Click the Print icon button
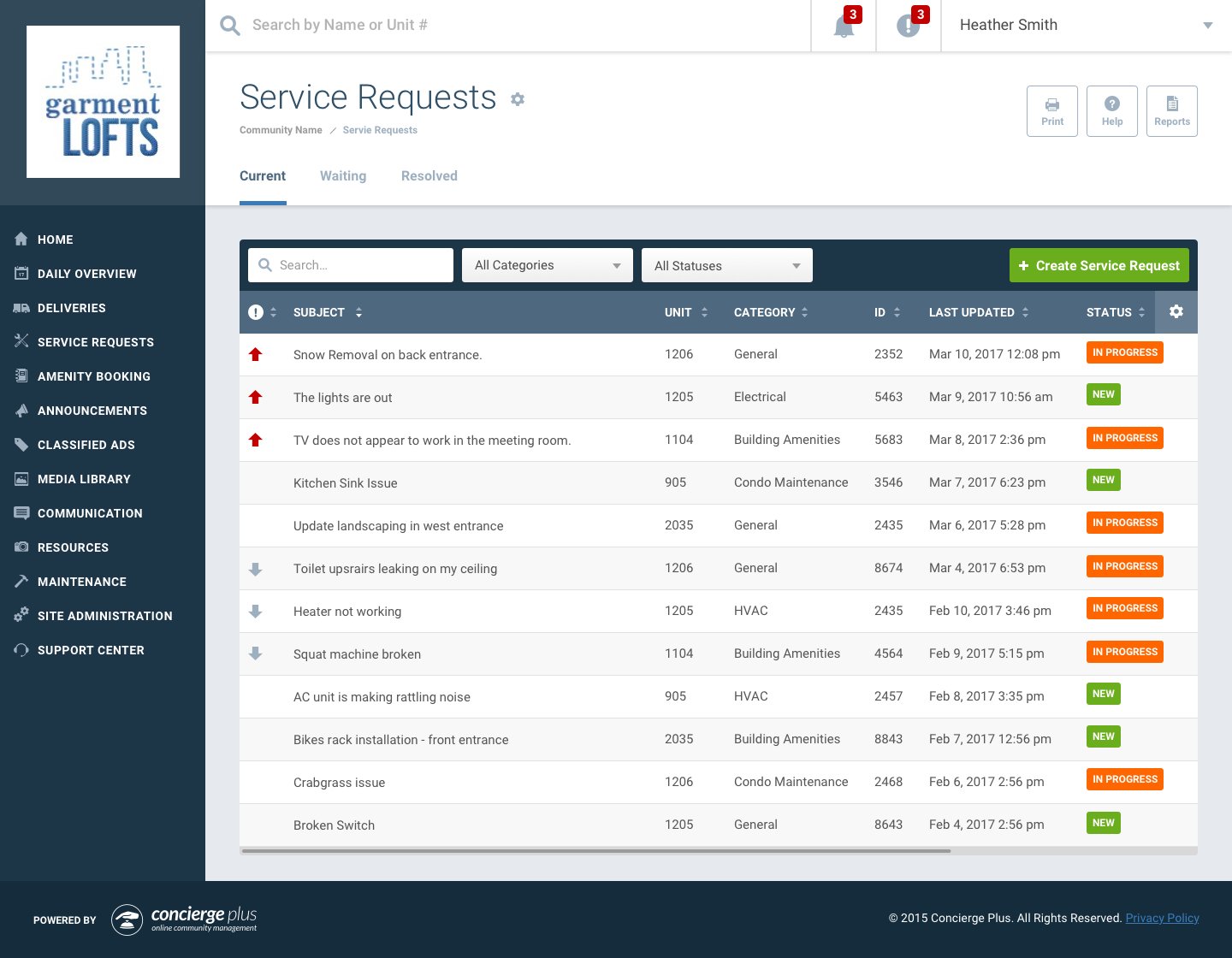 point(1051,110)
